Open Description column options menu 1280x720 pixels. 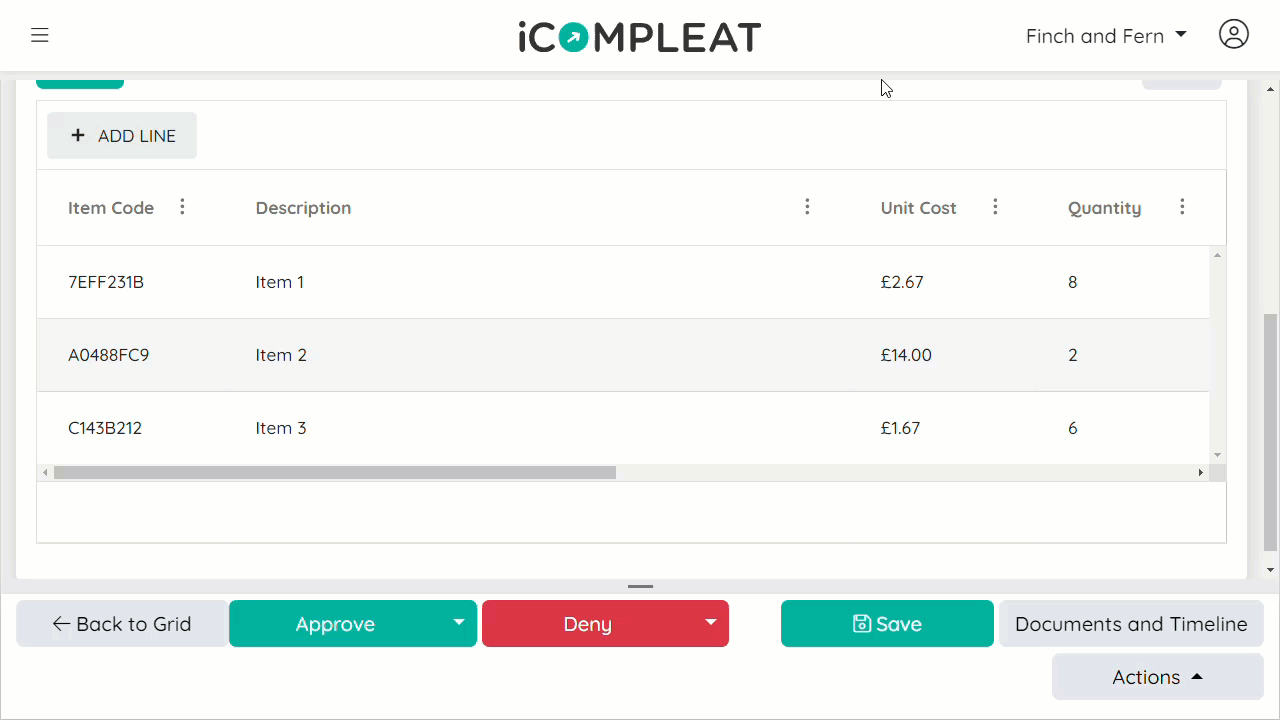pyautogui.click(x=807, y=207)
